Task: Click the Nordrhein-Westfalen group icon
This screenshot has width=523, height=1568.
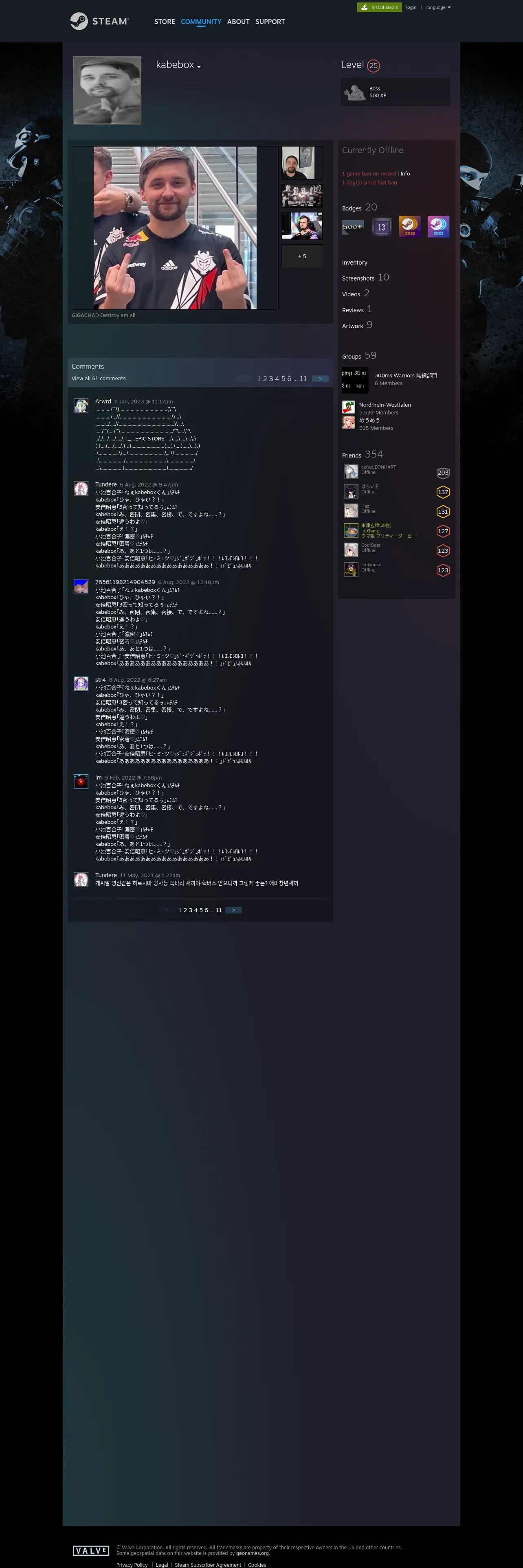Action: [349, 407]
